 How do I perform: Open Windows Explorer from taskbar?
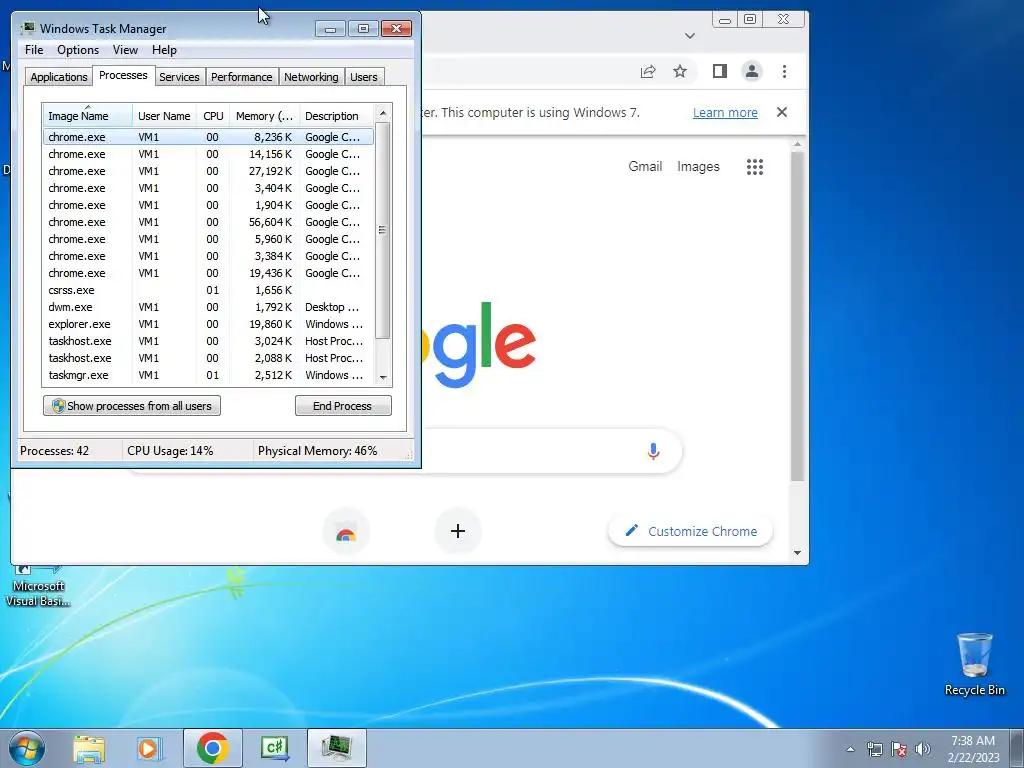click(89, 748)
